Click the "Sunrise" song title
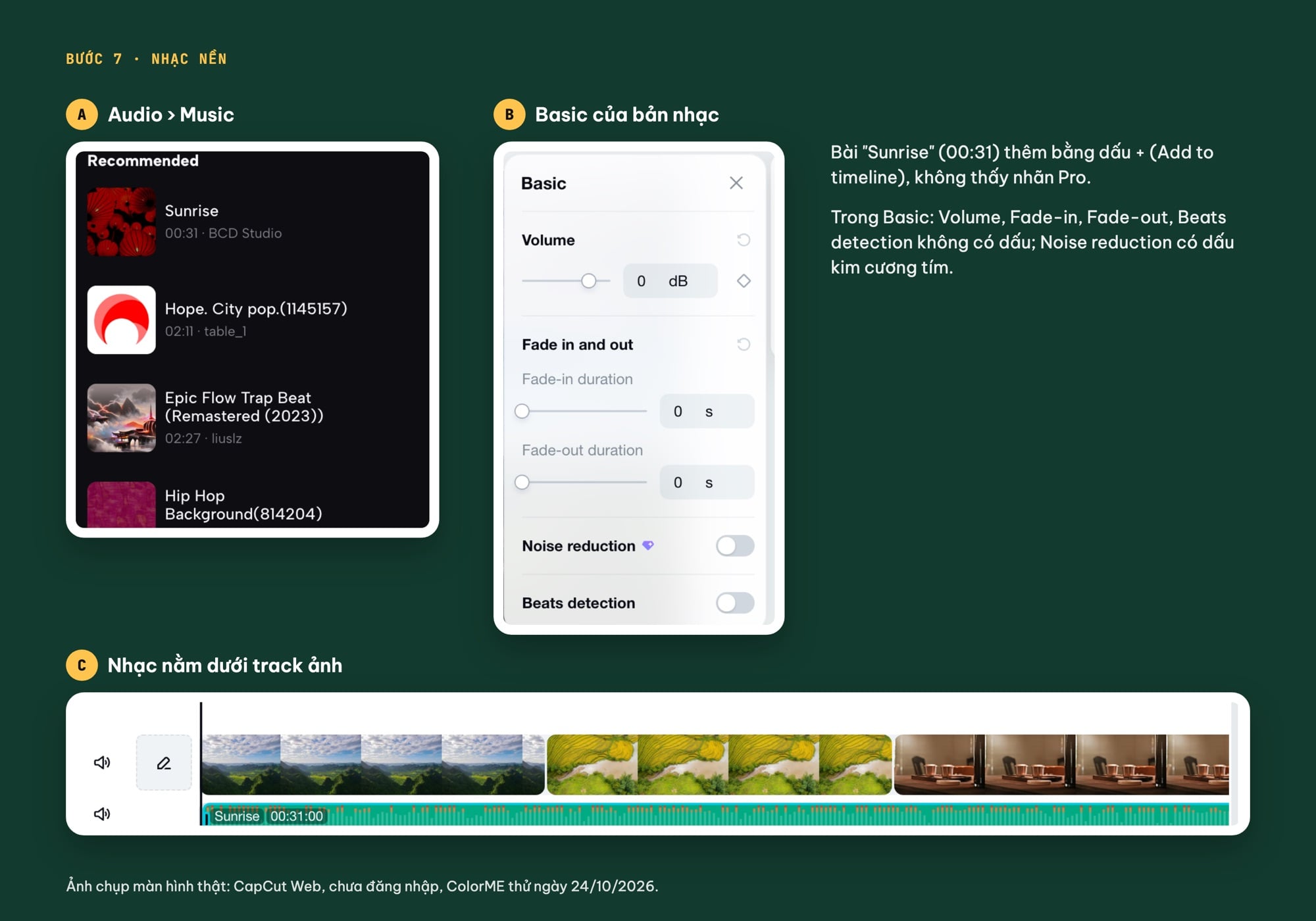This screenshot has height=921, width=1316. [191, 211]
